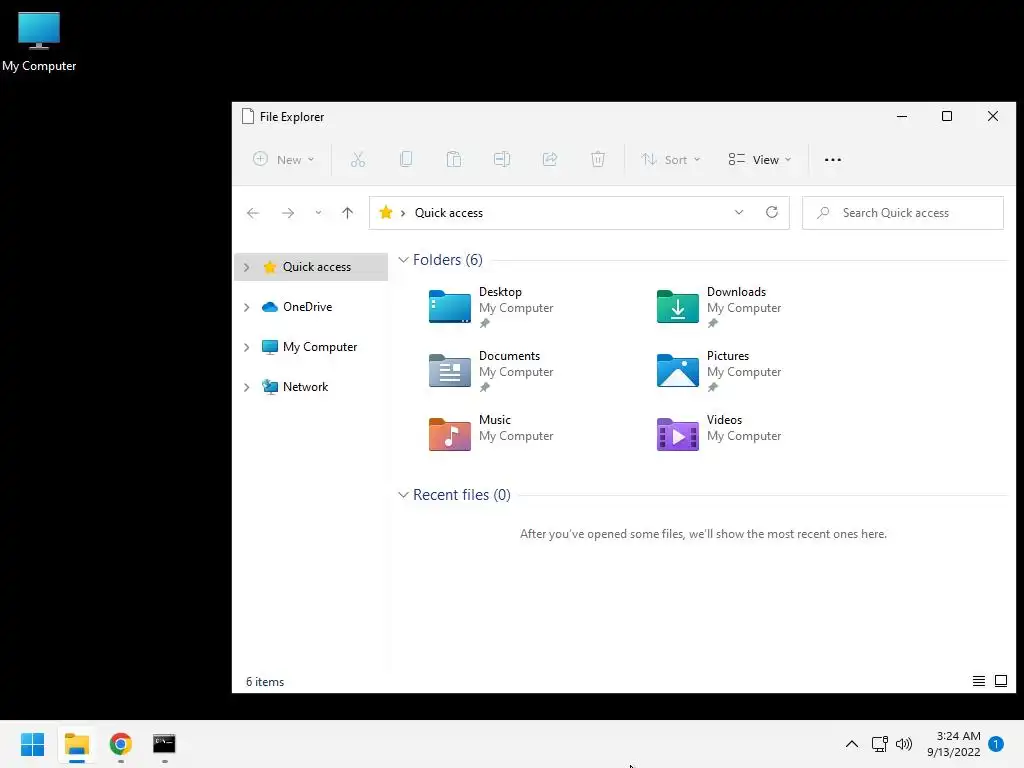The width and height of the screenshot is (1024, 768).
Task: Collapse the Folders (6) group
Action: pyautogui.click(x=404, y=260)
